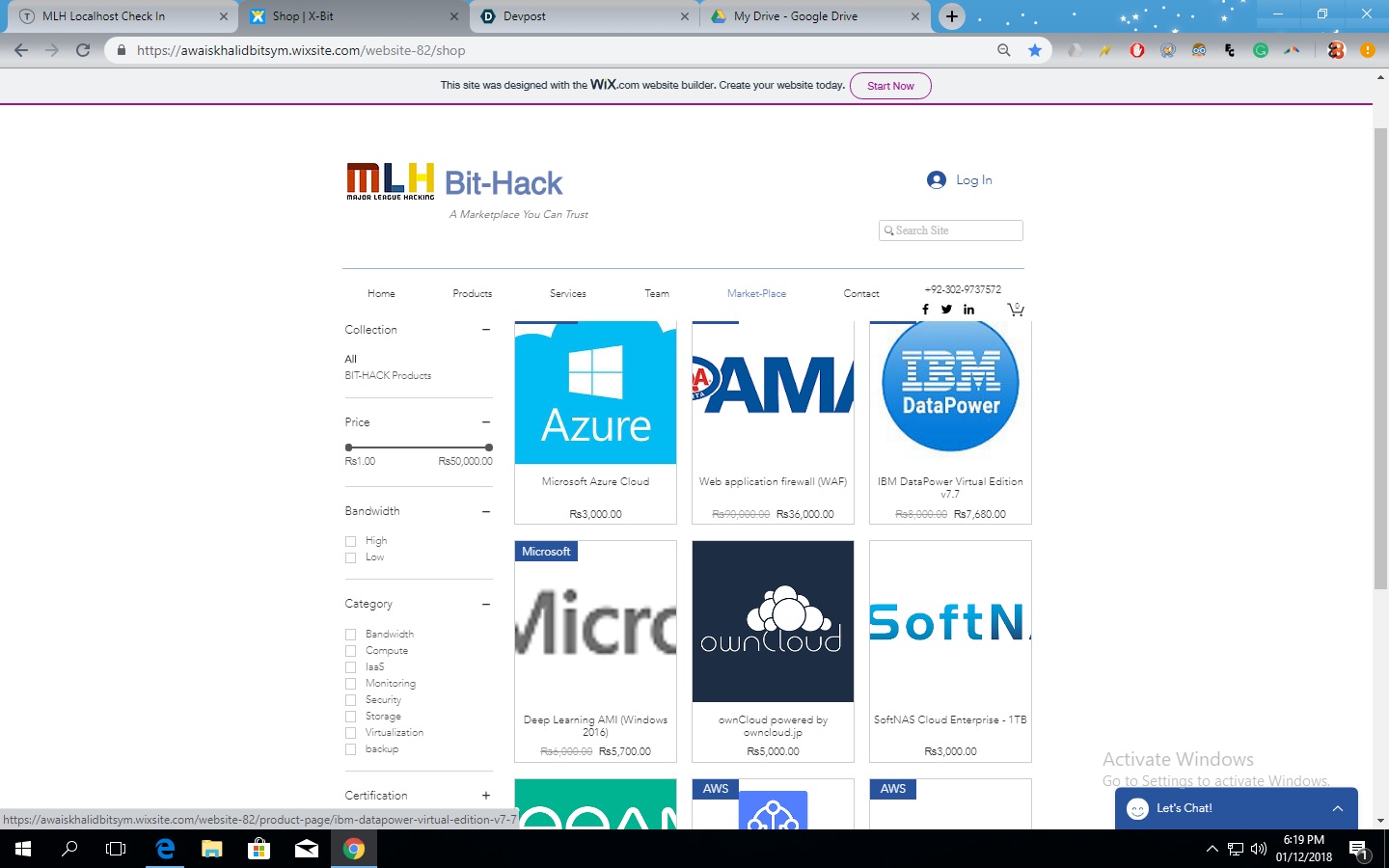Tick the Virtualization category checkbox

tap(351, 733)
